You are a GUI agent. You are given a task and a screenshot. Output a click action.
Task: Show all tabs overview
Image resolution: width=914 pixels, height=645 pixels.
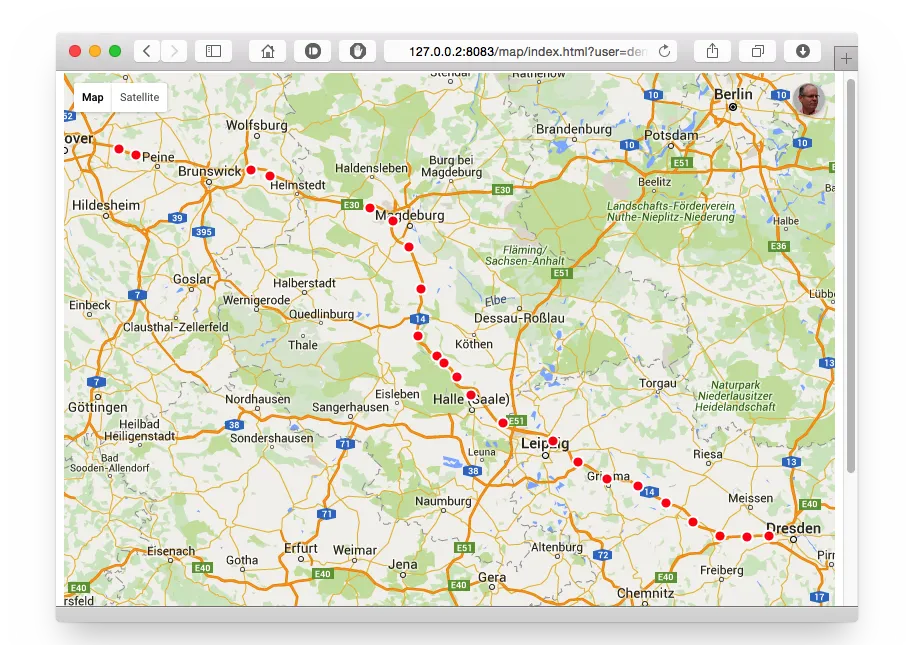[x=757, y=51]
